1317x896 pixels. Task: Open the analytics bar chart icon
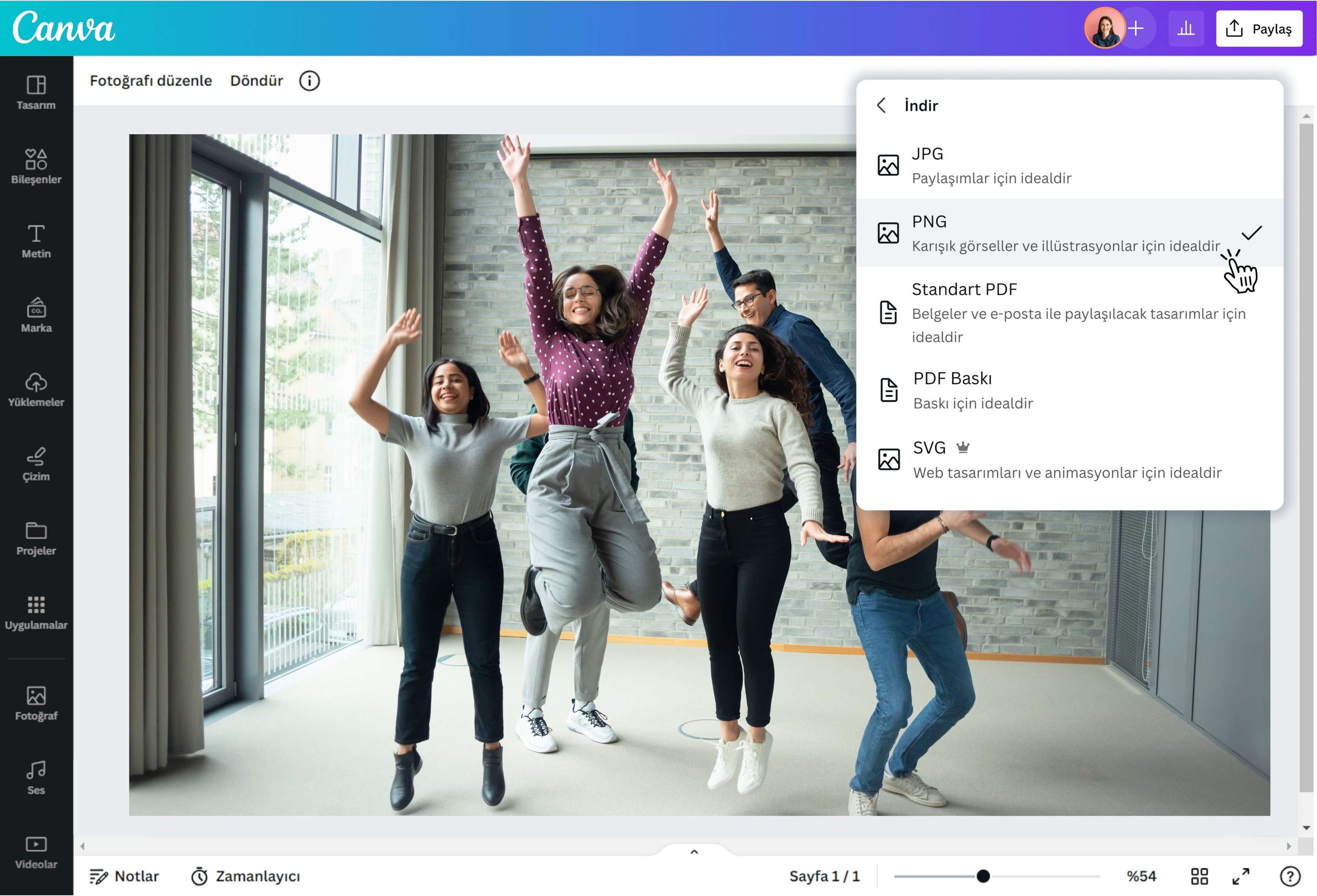tap(1186, 28)
